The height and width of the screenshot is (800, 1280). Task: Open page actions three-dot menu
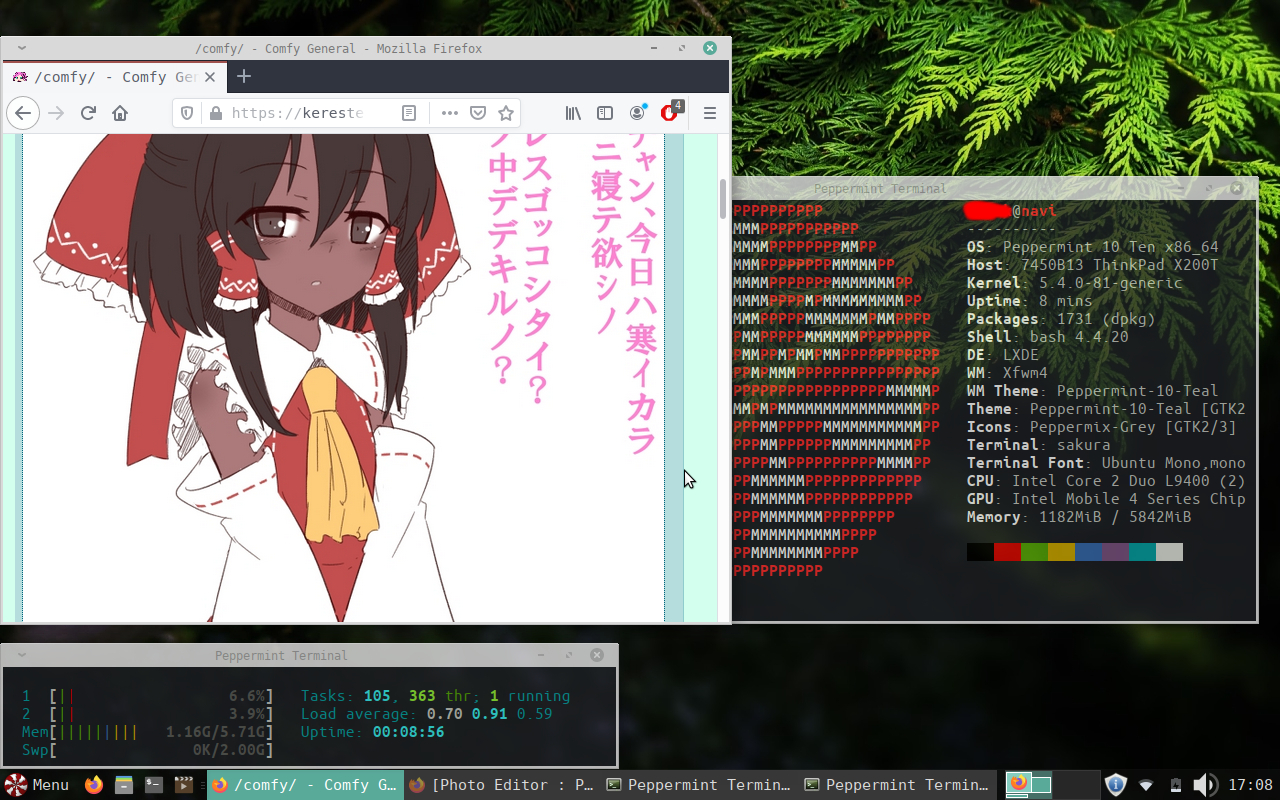(450, 113)
